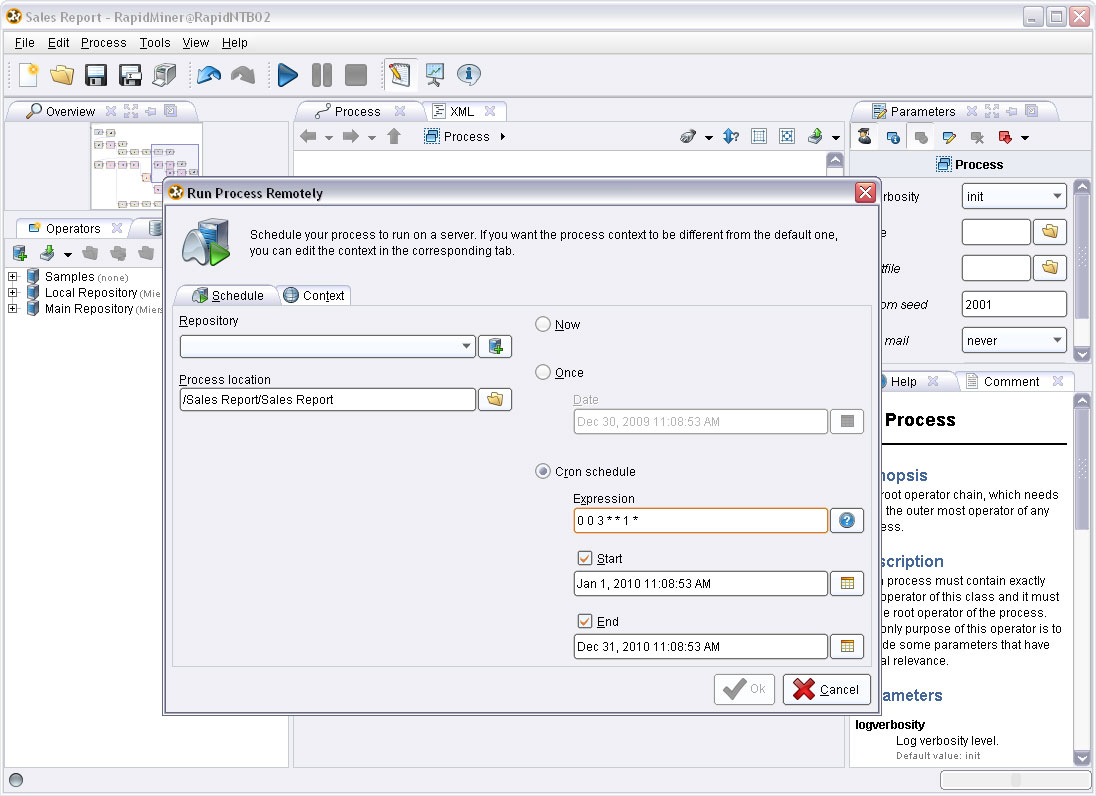1096x796 pixels.
Task: Open the Start date calendar picker
Action: coord(847,584)
